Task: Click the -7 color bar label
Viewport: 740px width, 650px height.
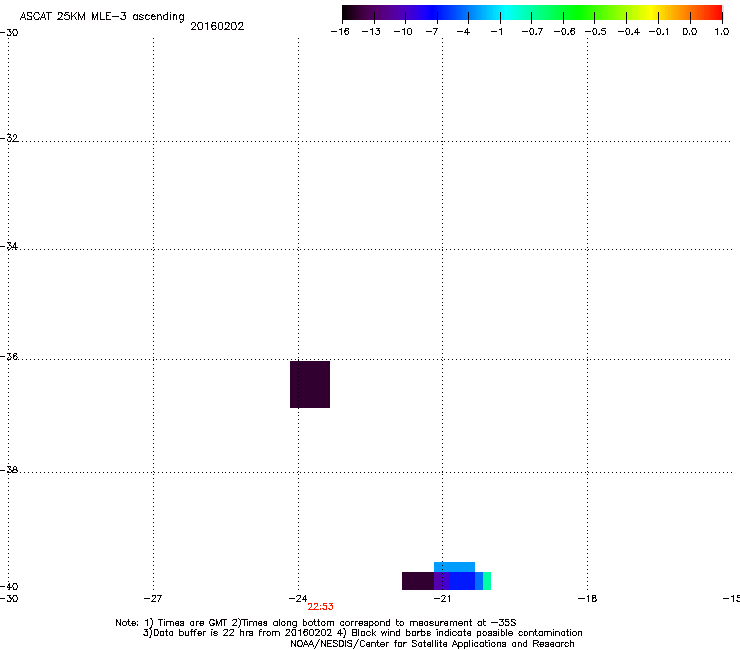Action: coord(432,32)
